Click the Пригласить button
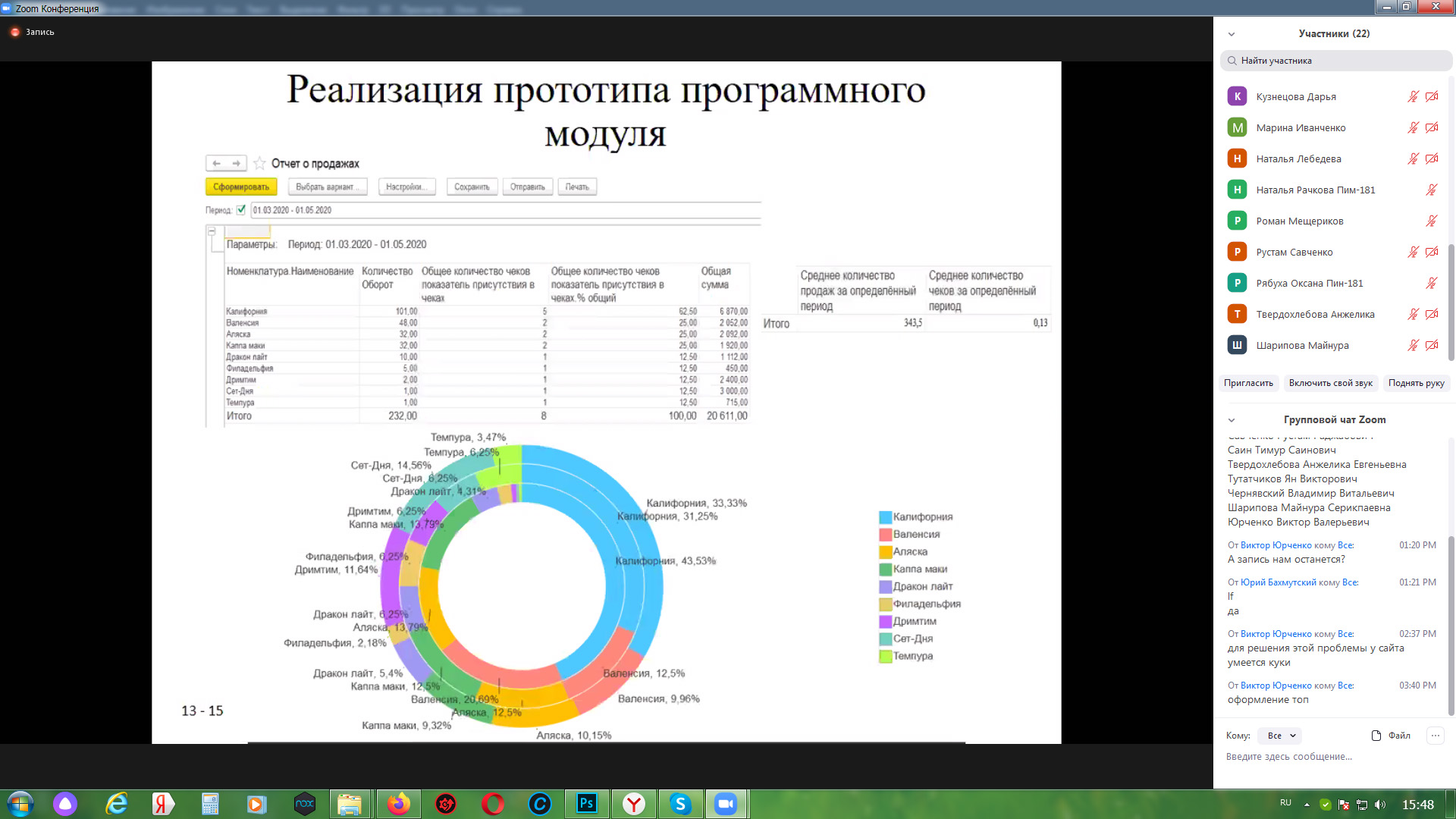This screenshot has height=819, width=1456. 1248,383
